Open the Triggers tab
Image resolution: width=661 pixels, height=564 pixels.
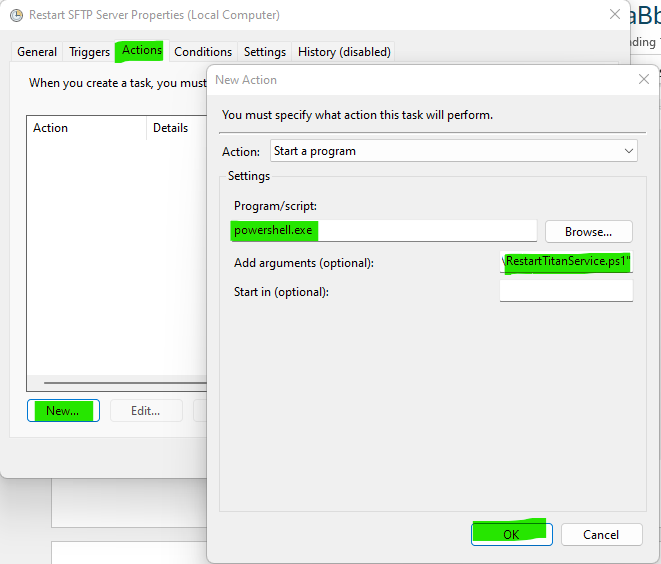point(89,52)
